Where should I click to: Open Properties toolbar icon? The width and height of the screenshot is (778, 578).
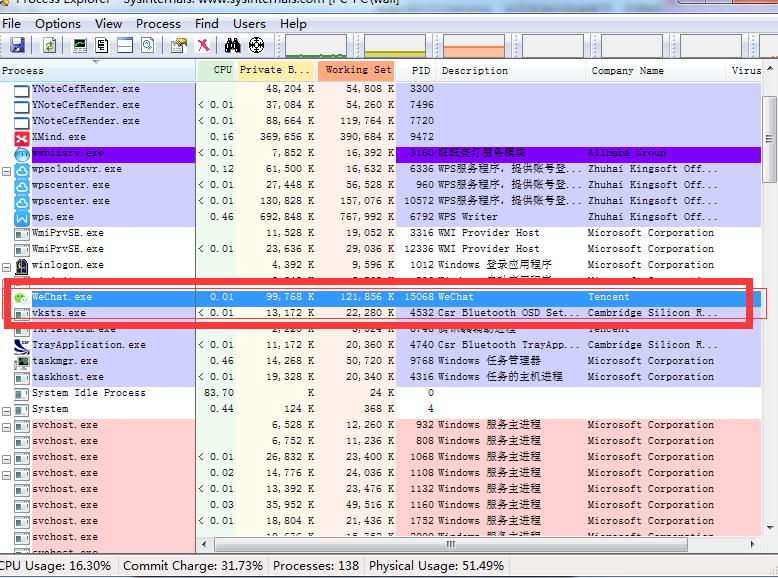pyautogui.click(x=179, y=46)
